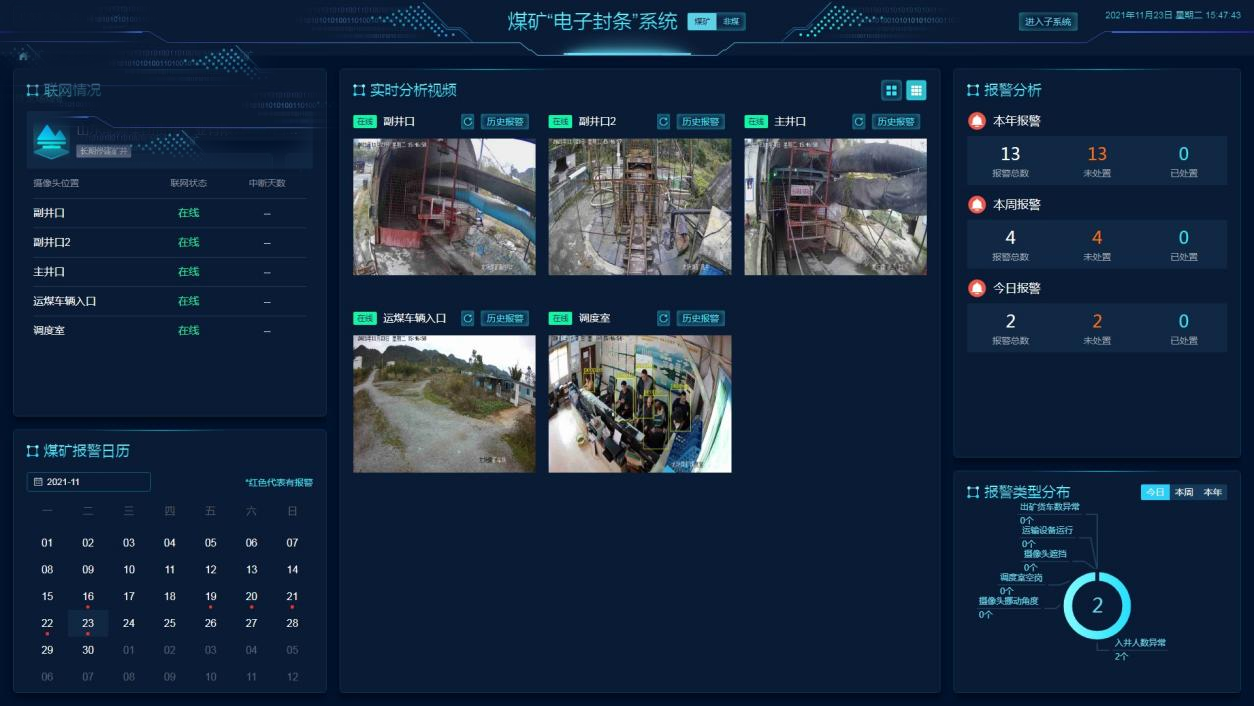The image size is (1254, 706).
Task: Select 本周 tab in 报警类型分布
Action: (1184, 492)
